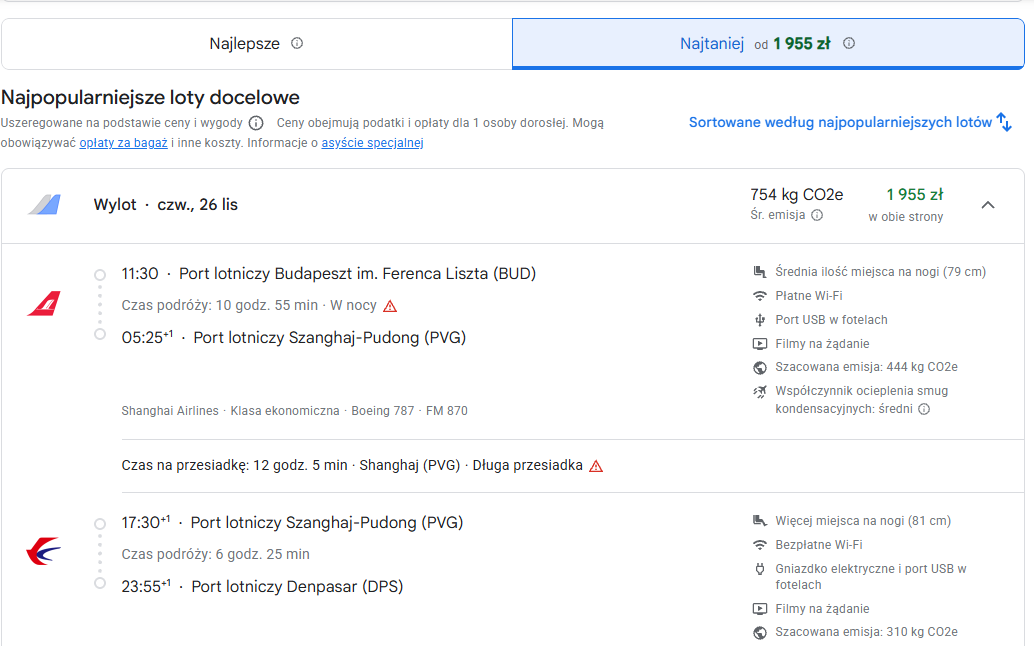The height and width of the screenshot is (646, 1034).
Task: Click the seat icon for 81 cm legroom
Action: point(760,521)
